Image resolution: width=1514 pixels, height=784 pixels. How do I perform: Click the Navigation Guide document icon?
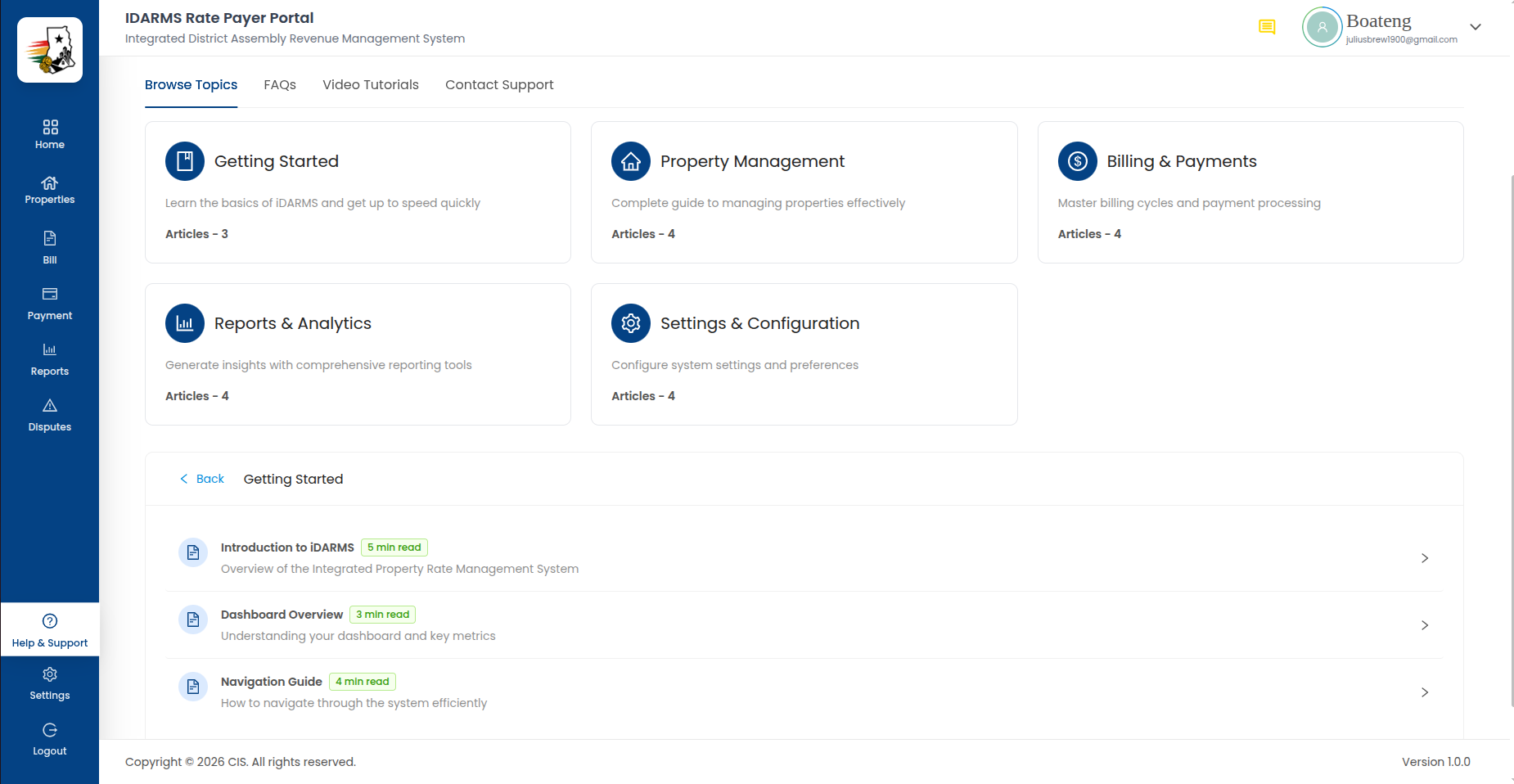tap(193, 687)
